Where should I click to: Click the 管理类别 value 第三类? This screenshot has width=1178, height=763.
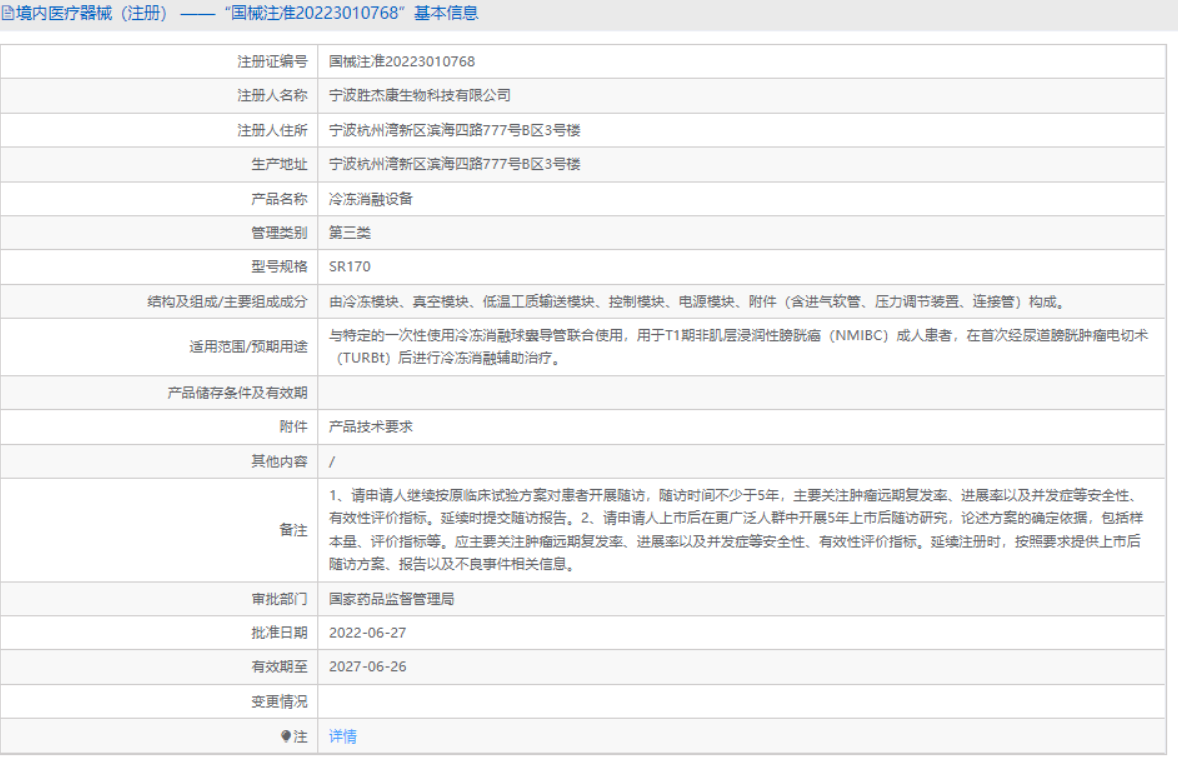coord(353,232)
